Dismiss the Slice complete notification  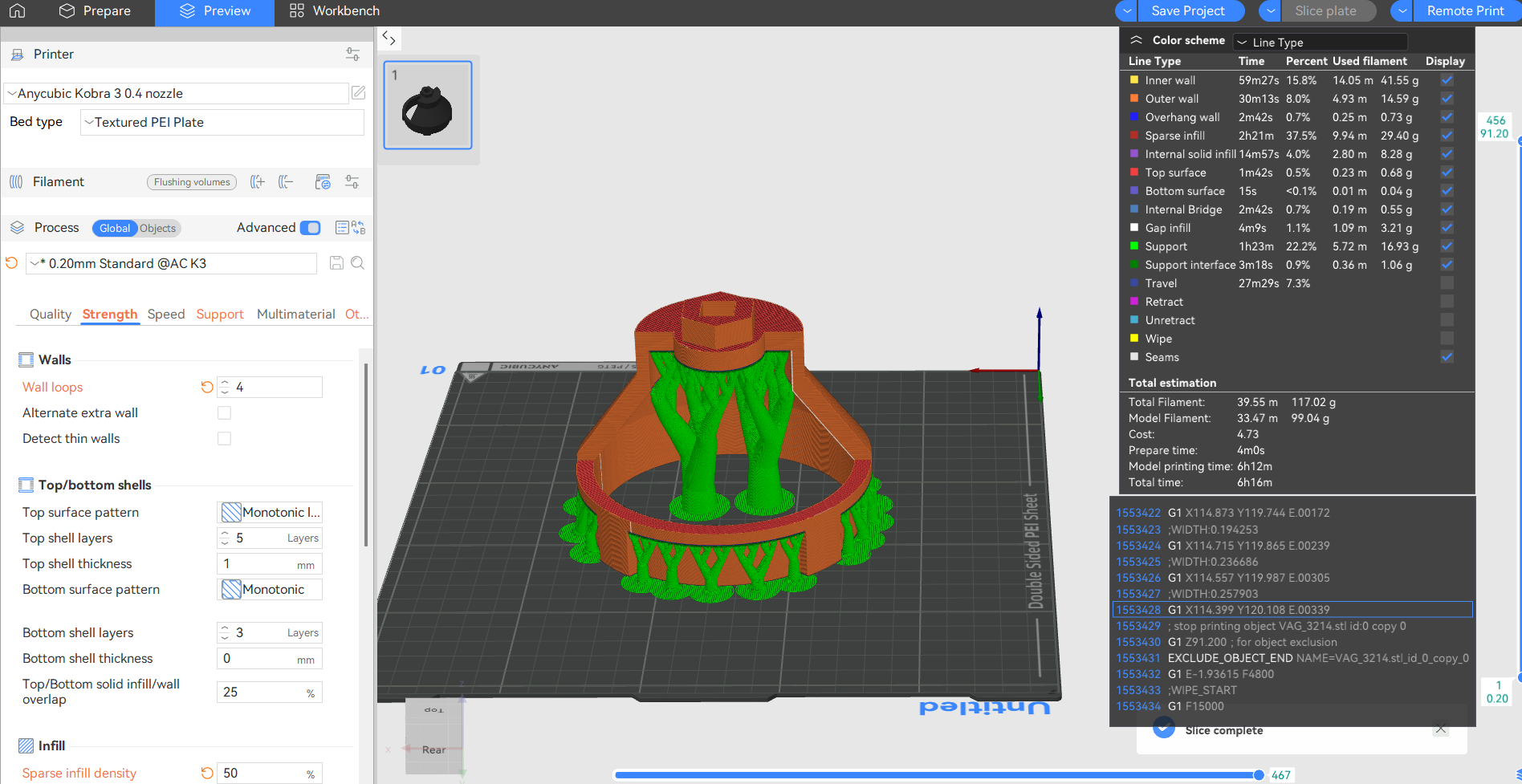tap(1441, 729)
